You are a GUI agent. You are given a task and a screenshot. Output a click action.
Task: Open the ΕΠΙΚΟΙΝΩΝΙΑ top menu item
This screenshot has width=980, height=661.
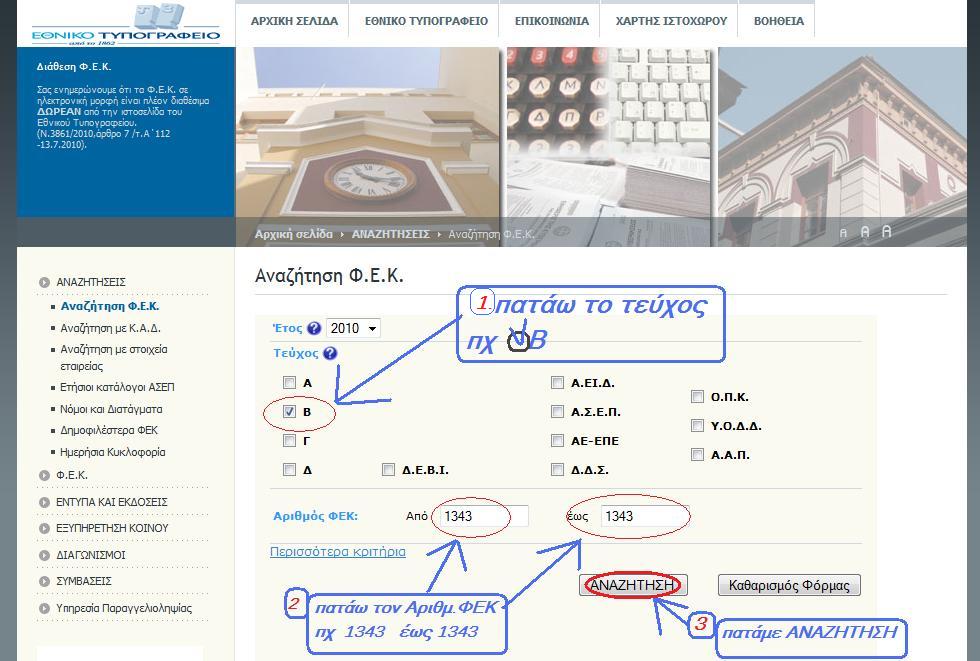pyautogui.click(x=551, y=20)
